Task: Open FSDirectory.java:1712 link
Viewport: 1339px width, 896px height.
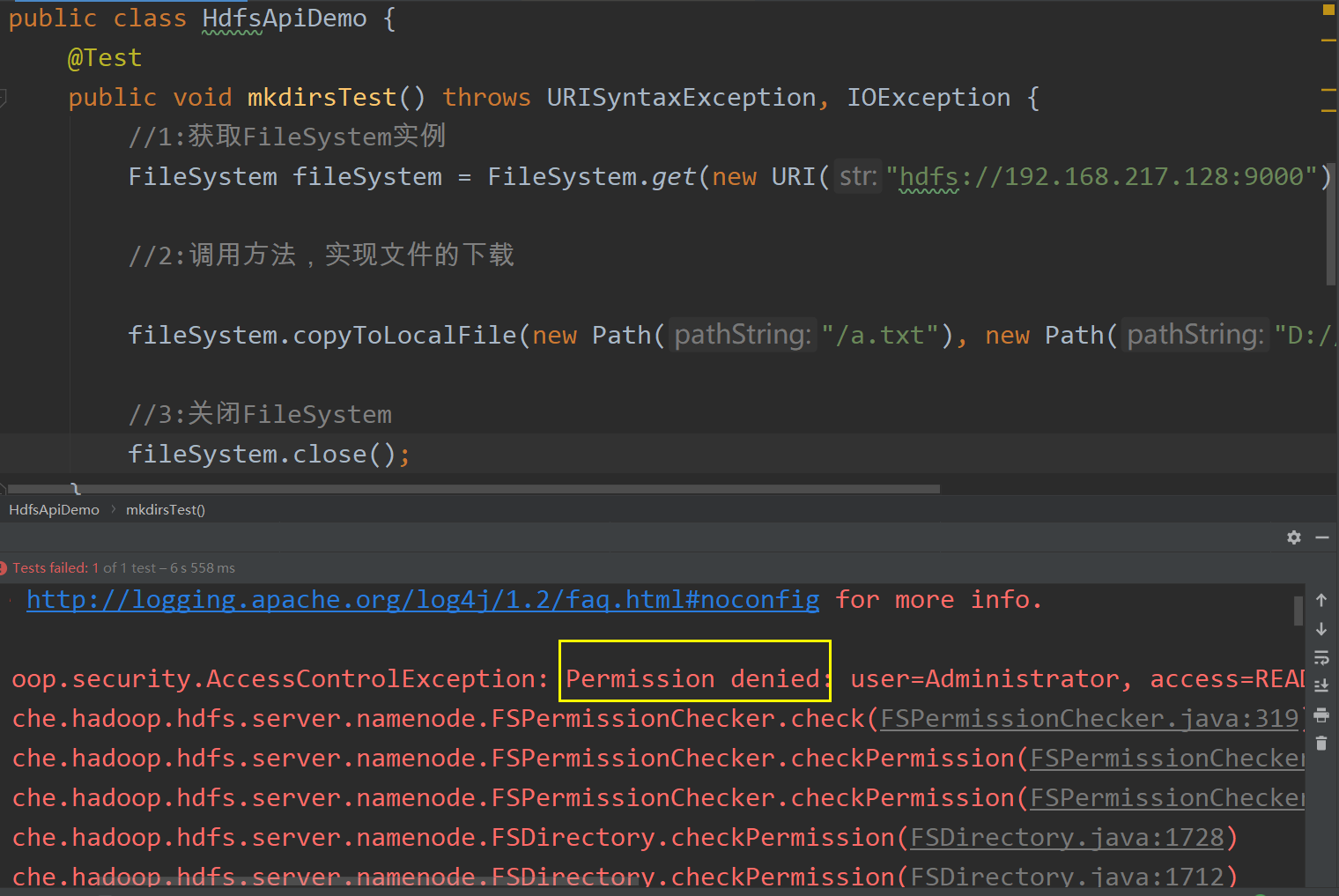Action: point(1067,877)
